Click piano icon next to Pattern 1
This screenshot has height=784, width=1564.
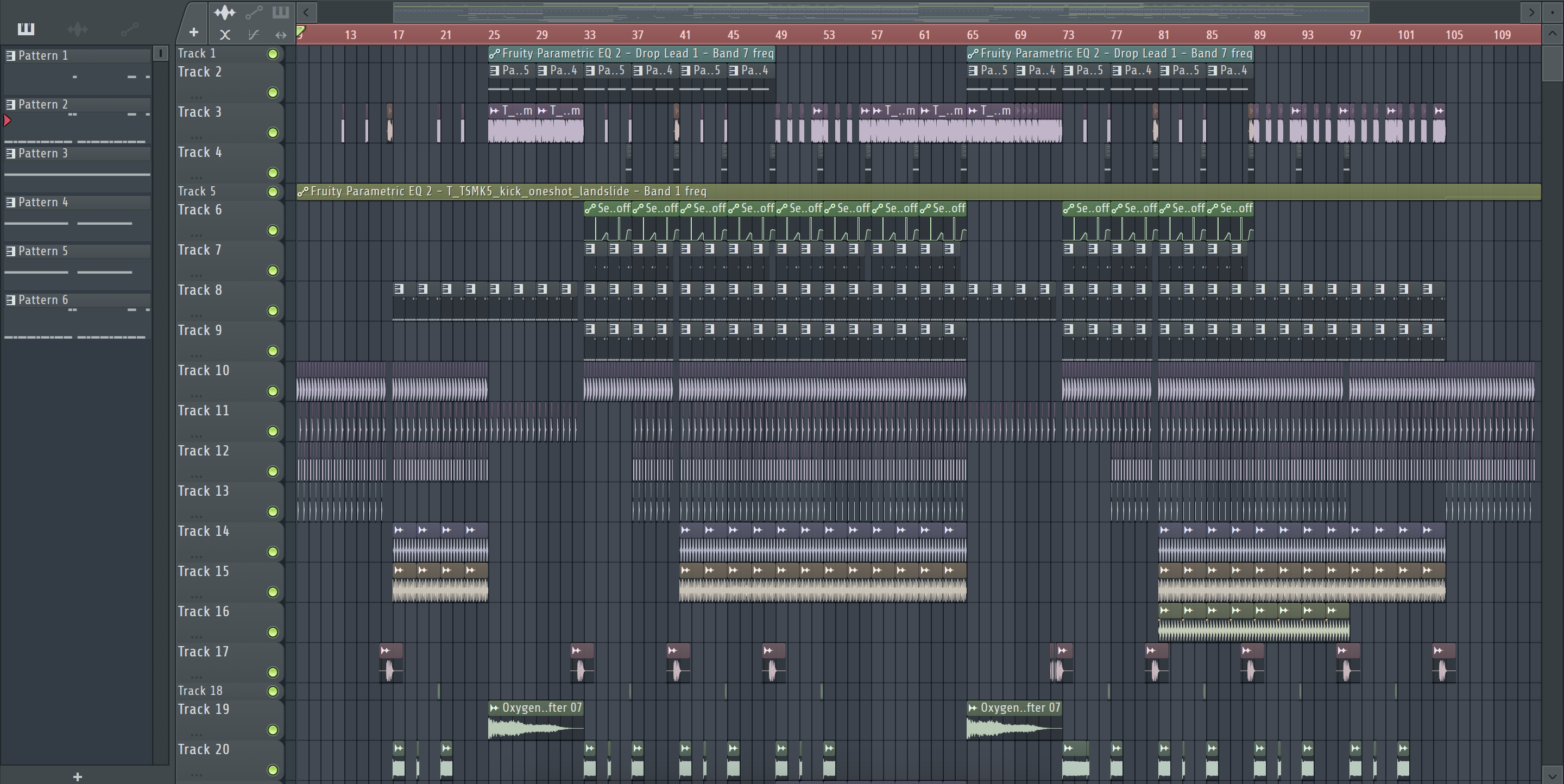click(x=10, y=55)
